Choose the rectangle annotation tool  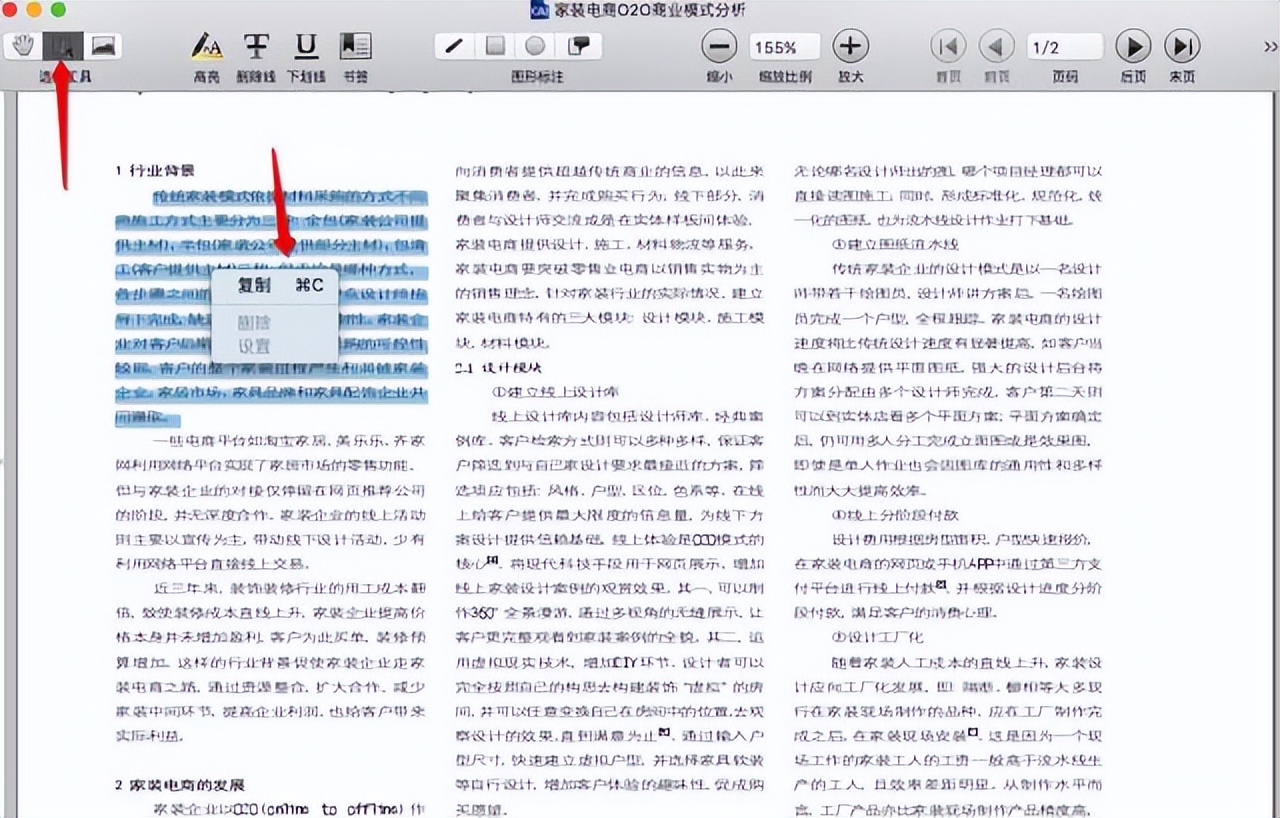[x=494, y=46]
